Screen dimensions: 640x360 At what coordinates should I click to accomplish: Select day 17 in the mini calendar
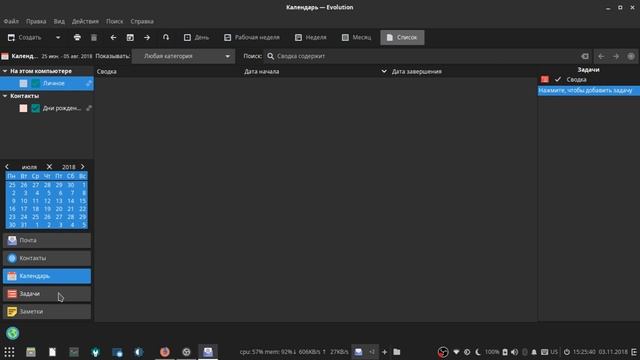coord(24,209)
